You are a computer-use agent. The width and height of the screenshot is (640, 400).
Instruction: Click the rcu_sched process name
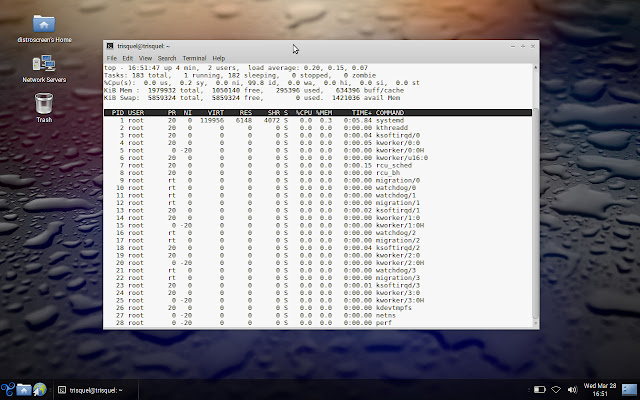[x=394, y=165]
